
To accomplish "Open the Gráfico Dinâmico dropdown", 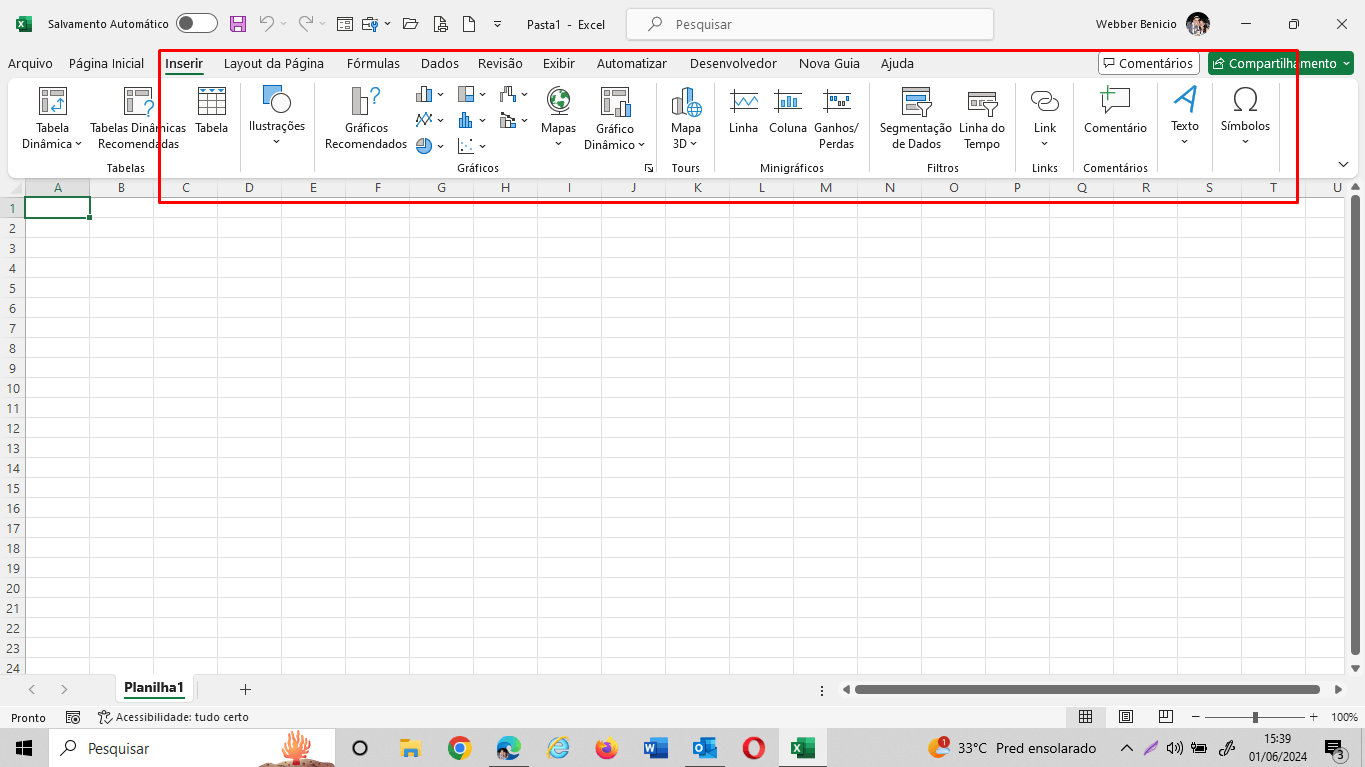I will coord(615,145).
